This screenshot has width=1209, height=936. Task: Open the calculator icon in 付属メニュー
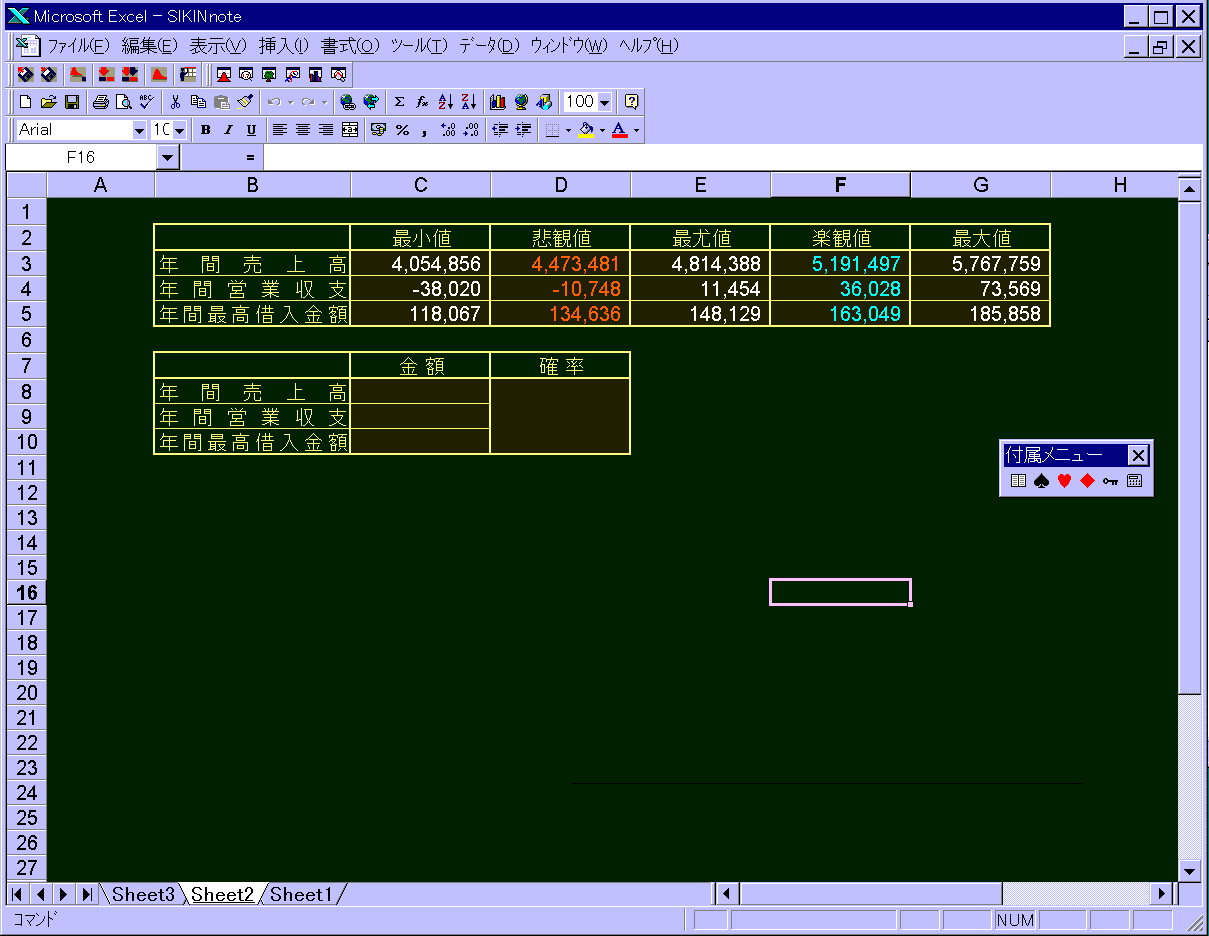pos(1134,481)
